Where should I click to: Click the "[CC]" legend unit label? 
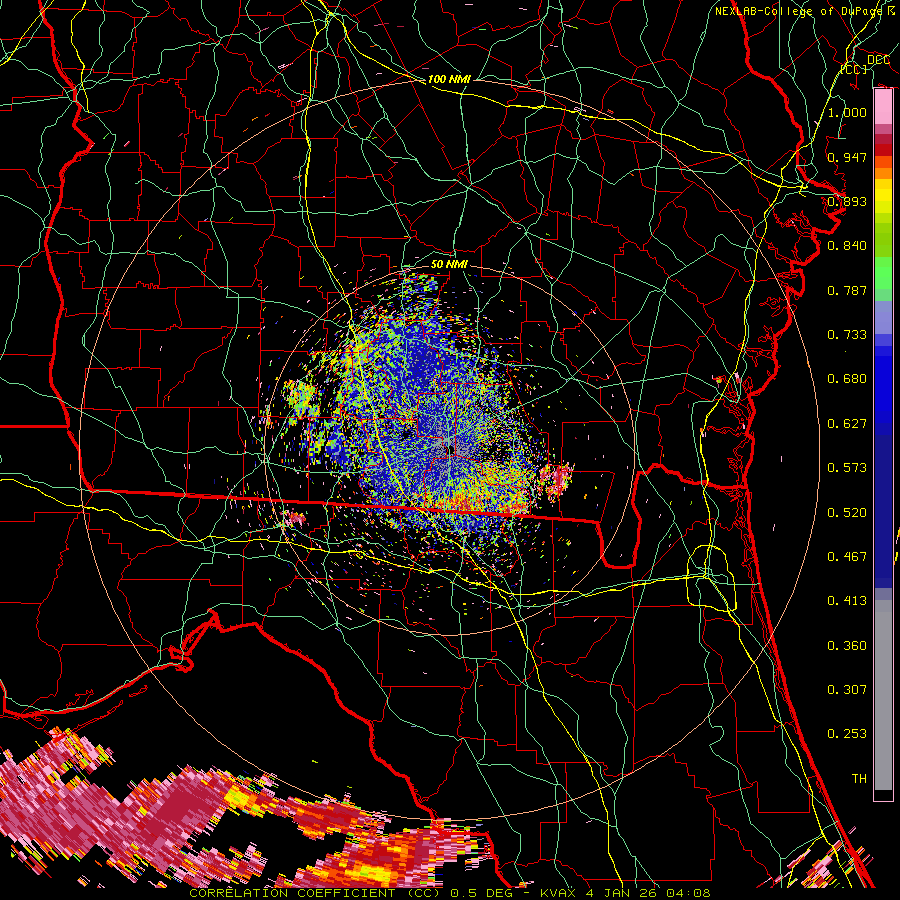[x=854, y=69]
